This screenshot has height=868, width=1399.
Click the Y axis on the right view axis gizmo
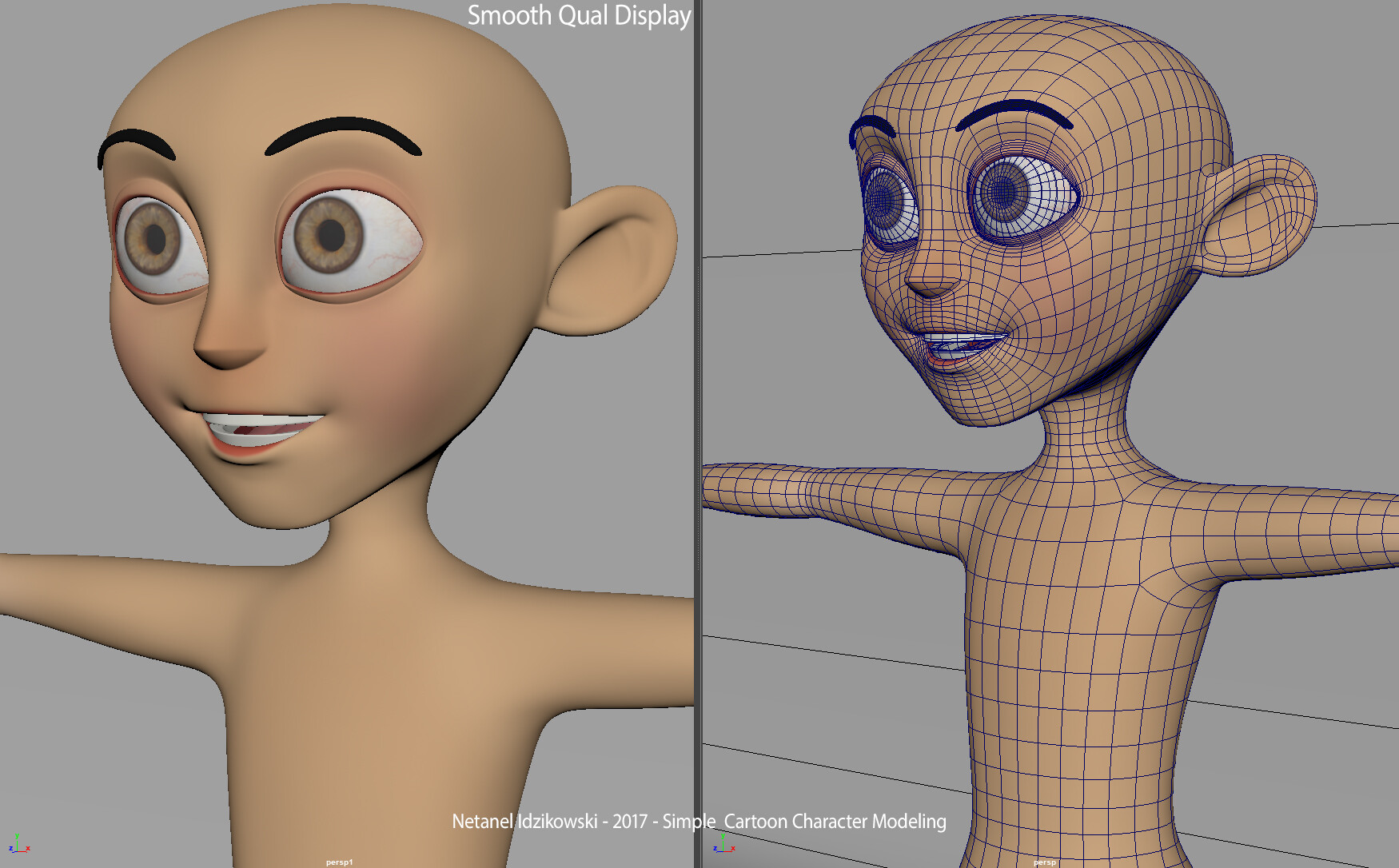tap(723, 836)
